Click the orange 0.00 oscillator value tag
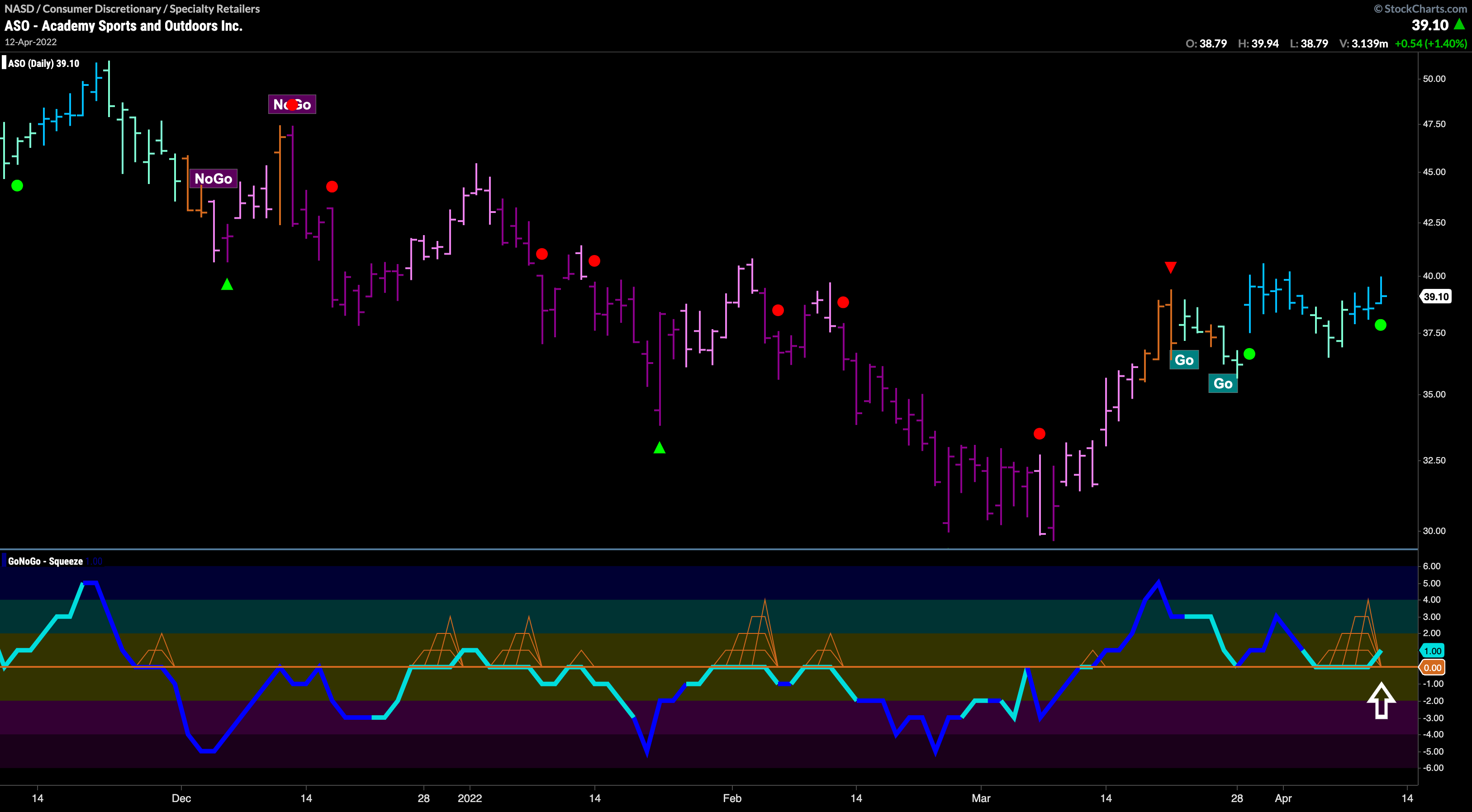Image resolution: width=1472 pixels, height=812 pixels. point(1432,667)
